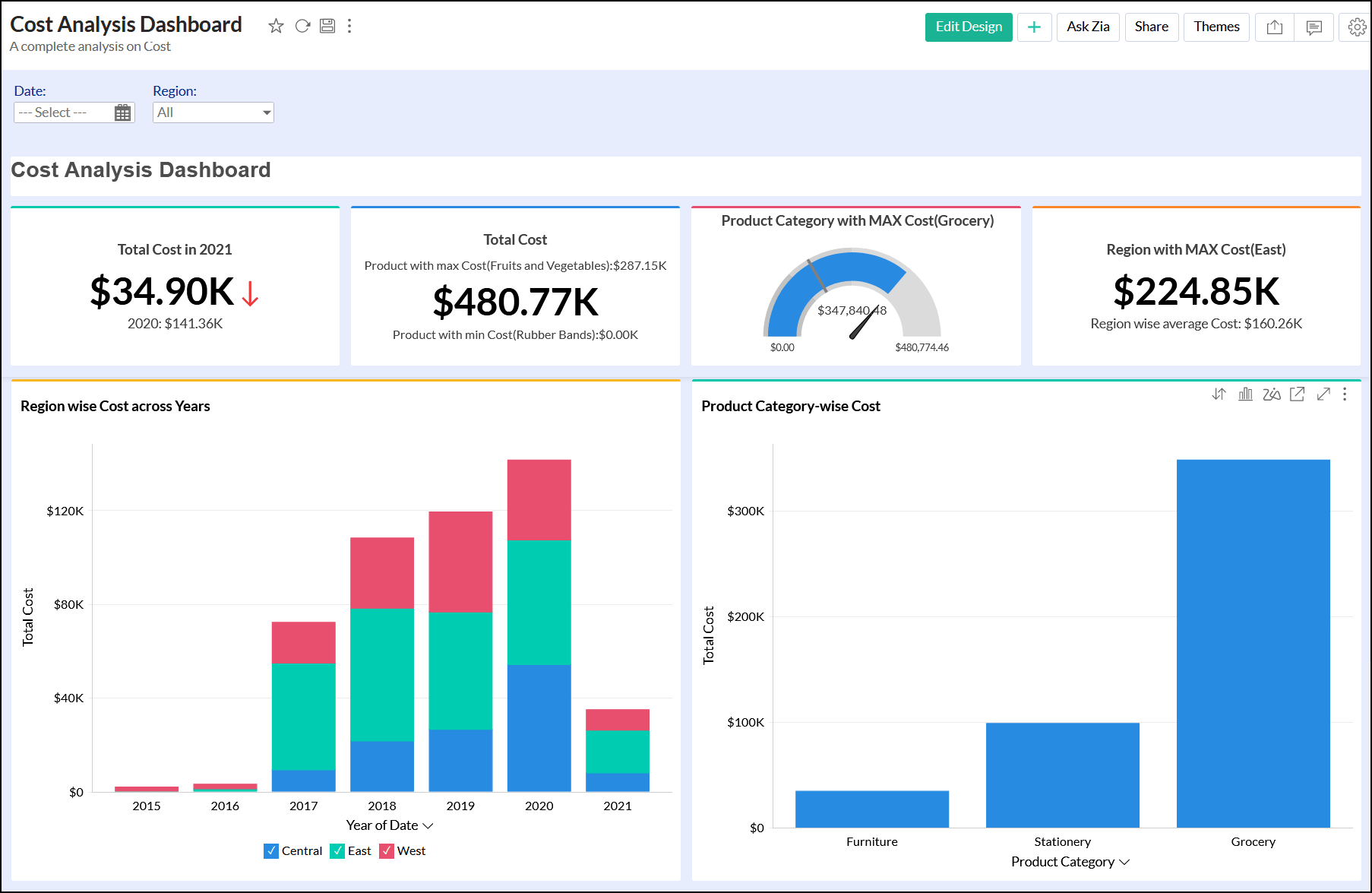
Task: Open the comments panel icon
Action: (x=1314, y=27)
